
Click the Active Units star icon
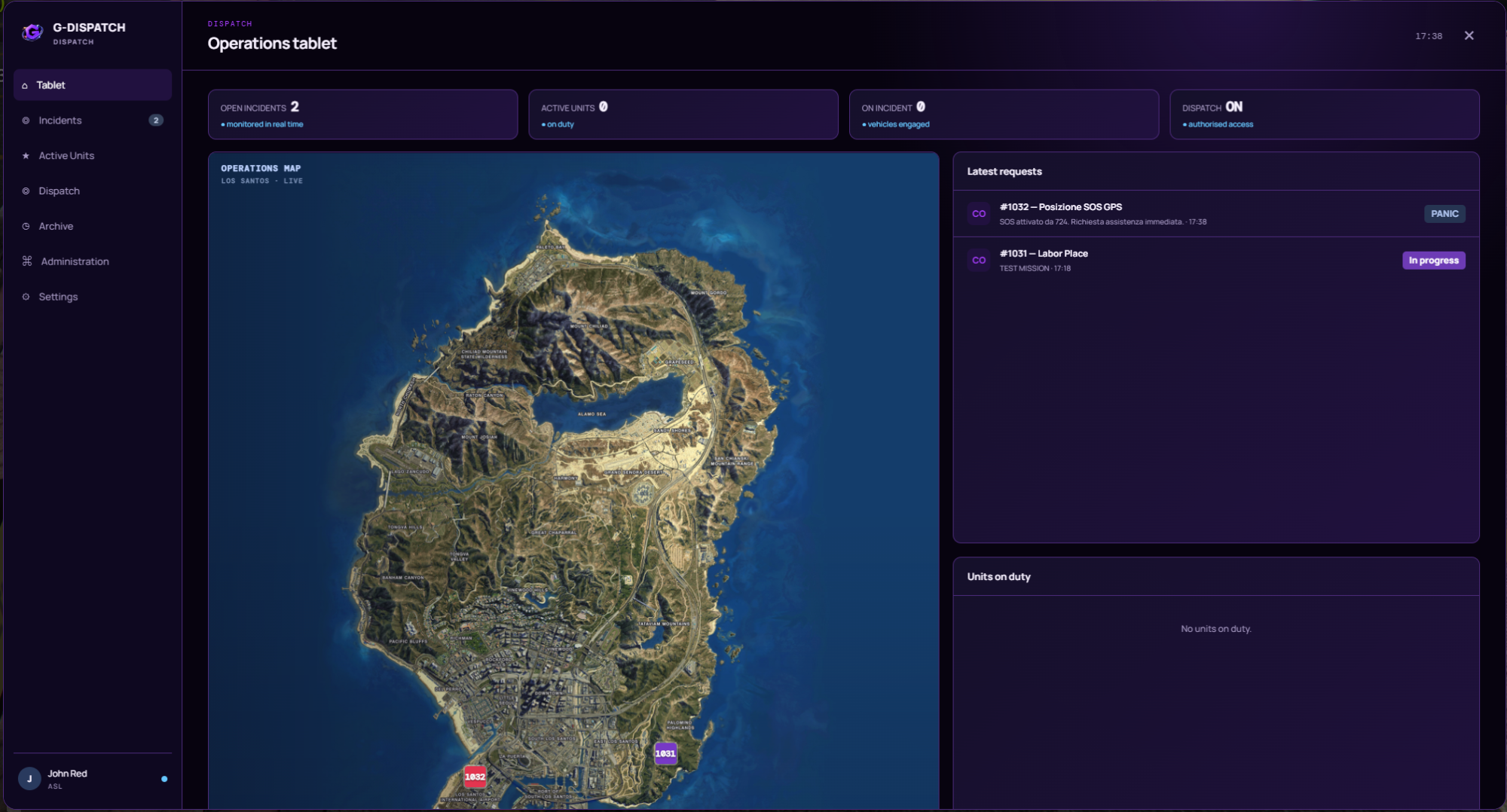pos(26,156)
